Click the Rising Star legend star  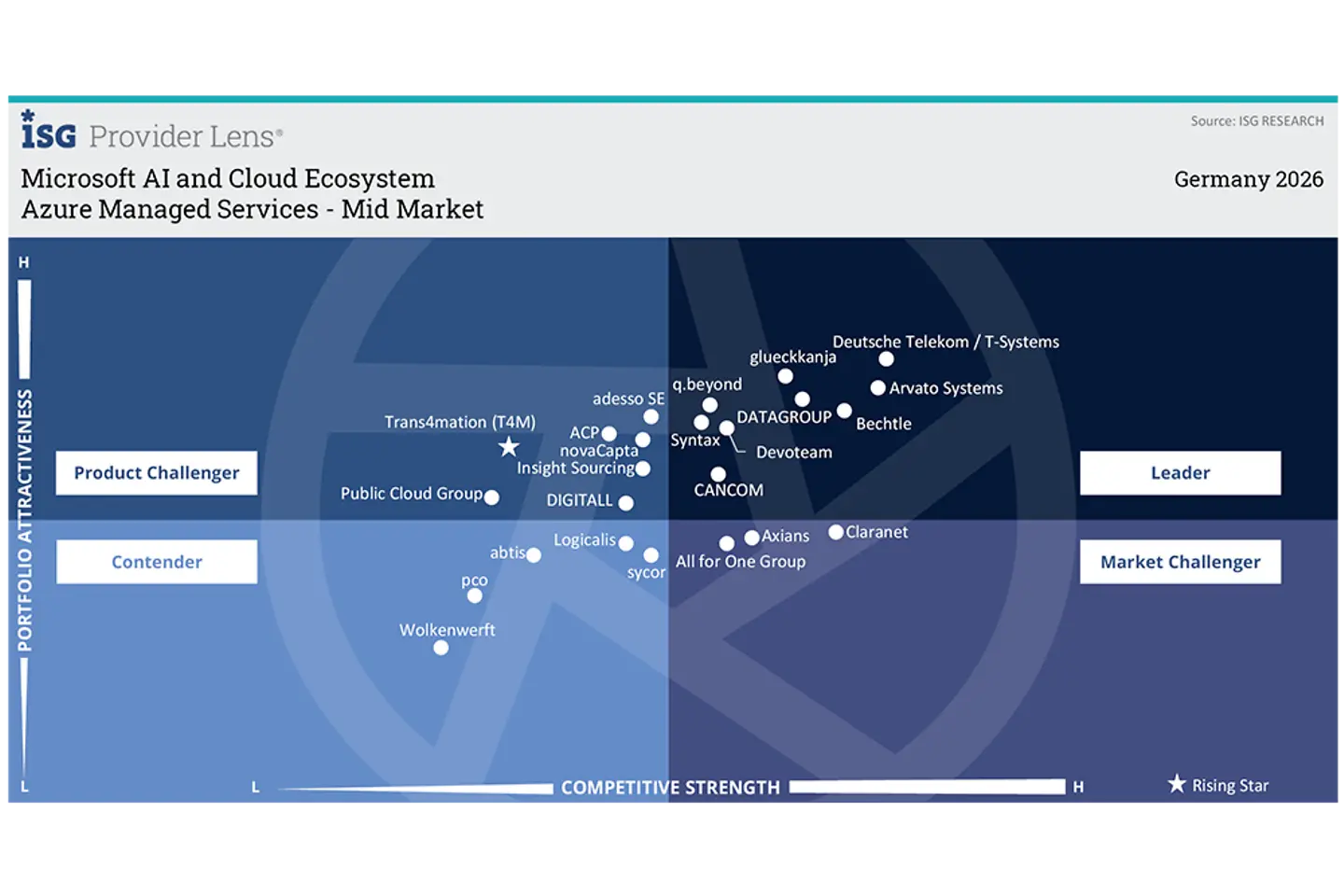pos(1177,784)
